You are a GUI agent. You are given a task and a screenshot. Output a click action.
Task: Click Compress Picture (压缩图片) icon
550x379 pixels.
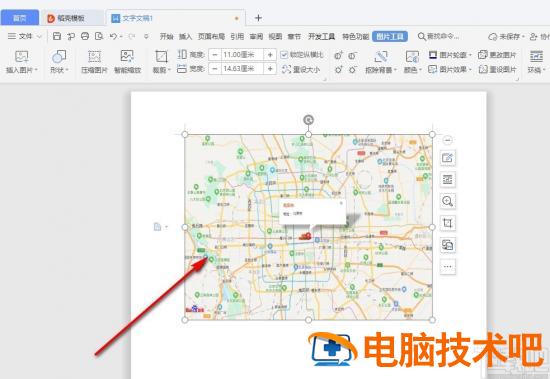[x=94, y=56]
